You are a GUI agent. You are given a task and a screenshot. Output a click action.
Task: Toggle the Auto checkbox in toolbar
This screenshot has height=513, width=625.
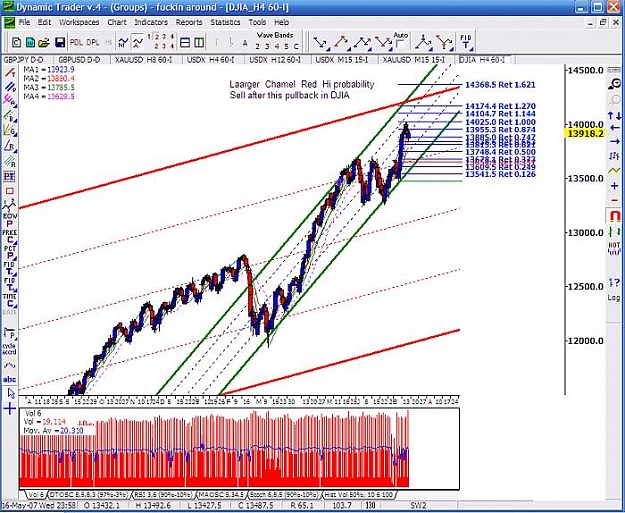point(400,43)
